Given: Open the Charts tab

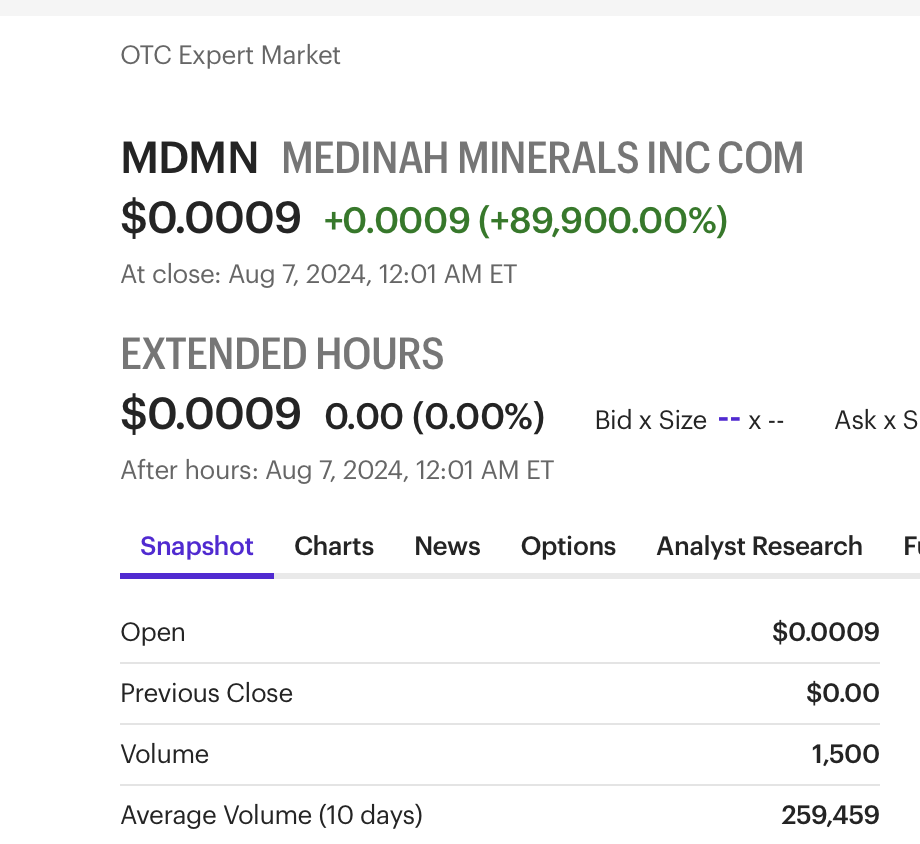Looking at the screenshot, I should [334, 547].
